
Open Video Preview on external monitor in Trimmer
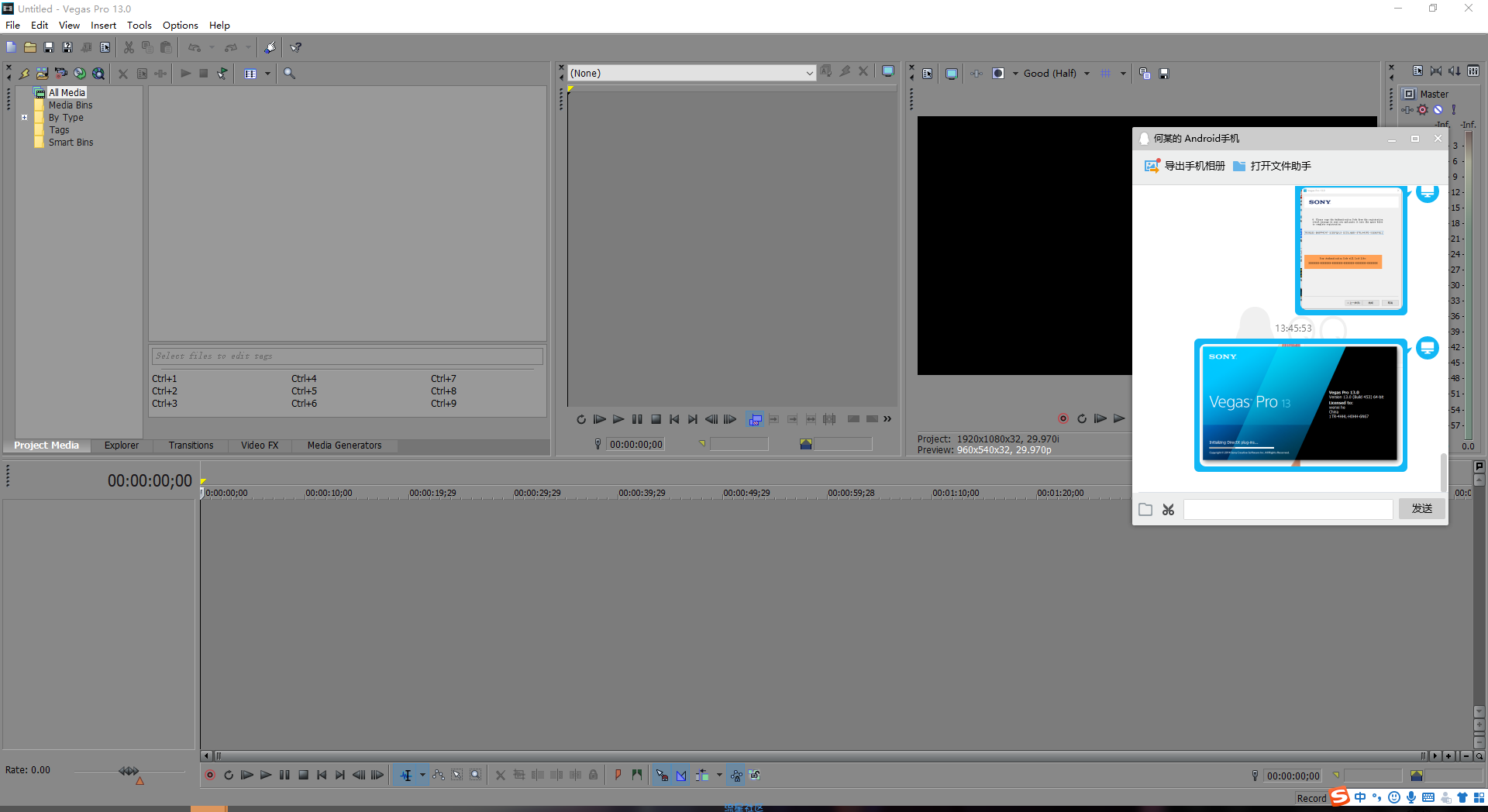(888, 71)
